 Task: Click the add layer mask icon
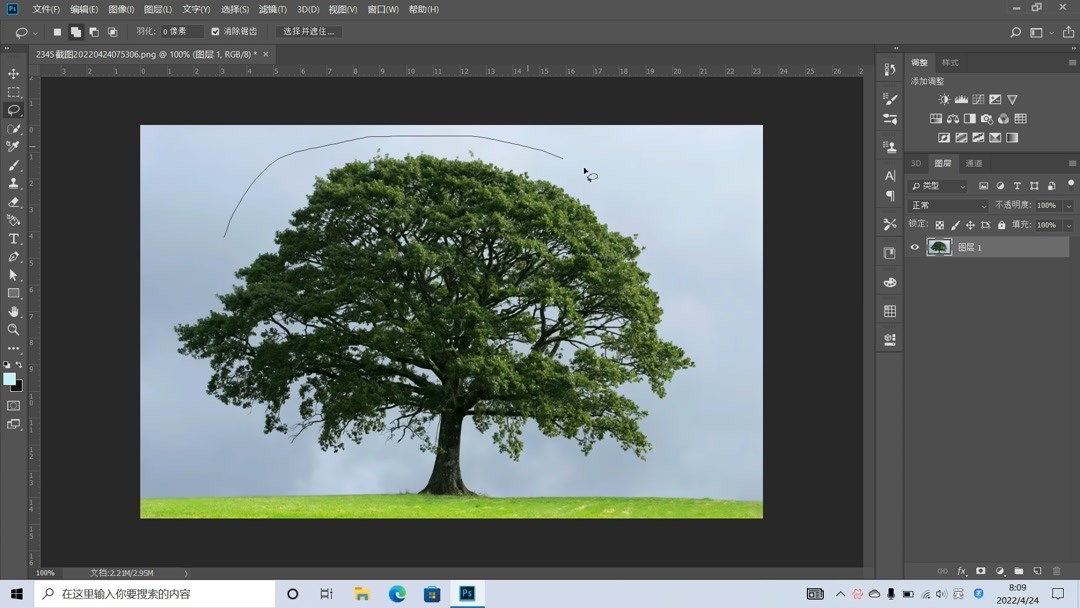[x=980, y=571]
